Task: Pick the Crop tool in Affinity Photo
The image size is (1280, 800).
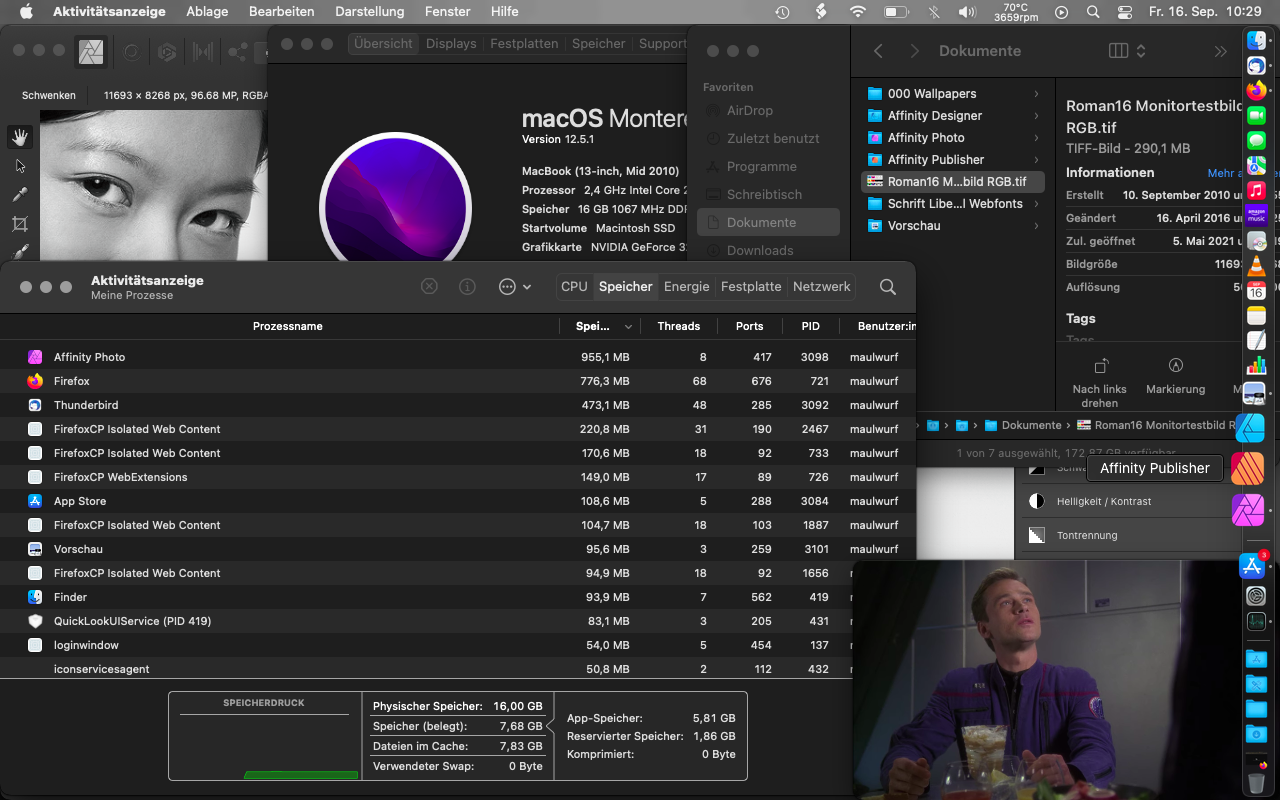Action: 20,224
